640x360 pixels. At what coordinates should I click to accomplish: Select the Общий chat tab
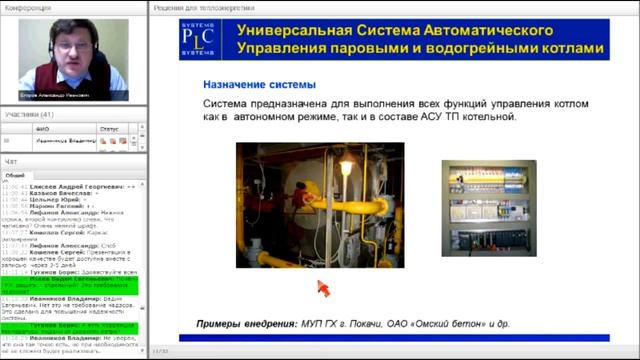coord(15,175)
